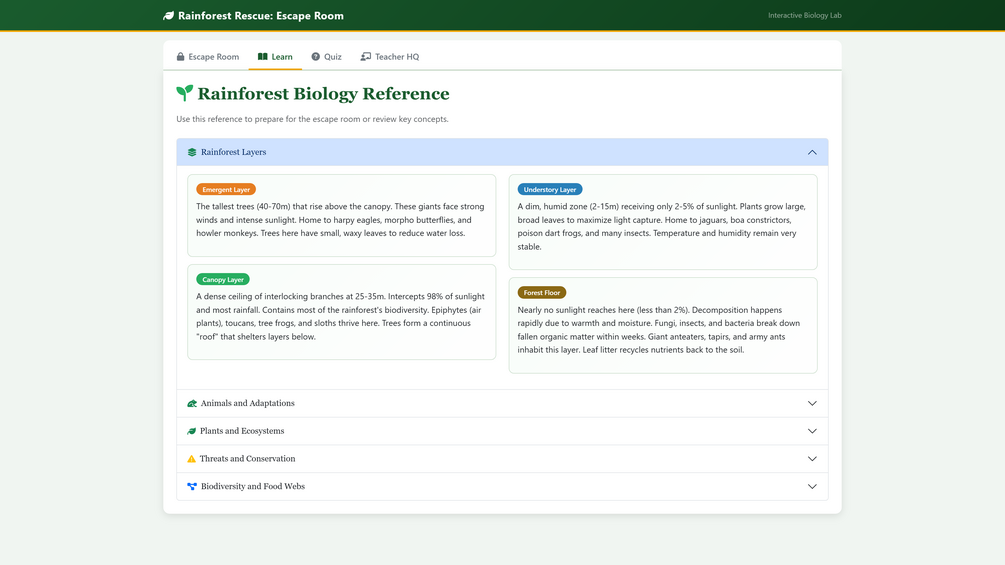The width and height of the screenshot is (1005, 565).
Task: Expand Threats and Conservation section
Action: click(502, 459)
